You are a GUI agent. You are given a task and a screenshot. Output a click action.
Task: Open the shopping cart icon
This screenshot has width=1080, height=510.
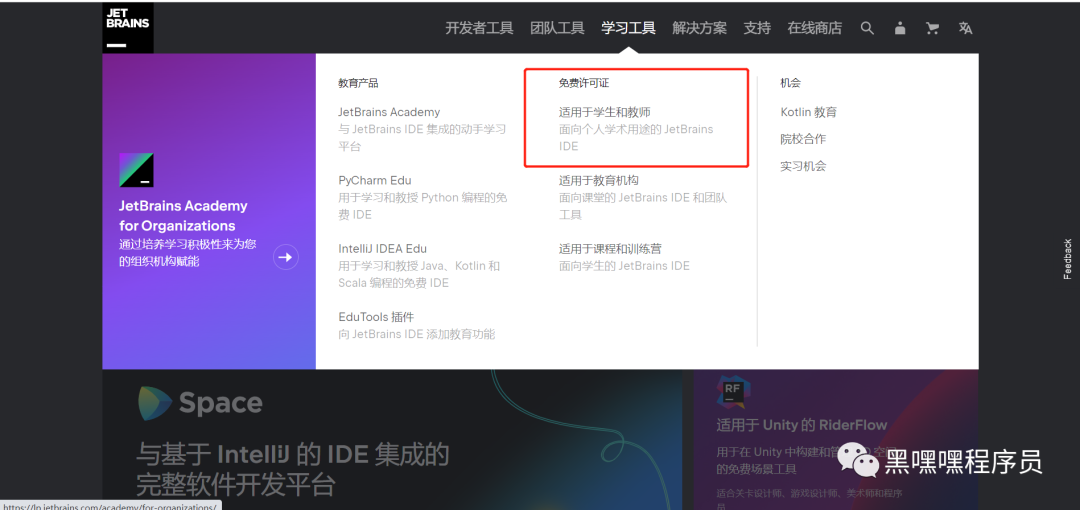[933, 28]
